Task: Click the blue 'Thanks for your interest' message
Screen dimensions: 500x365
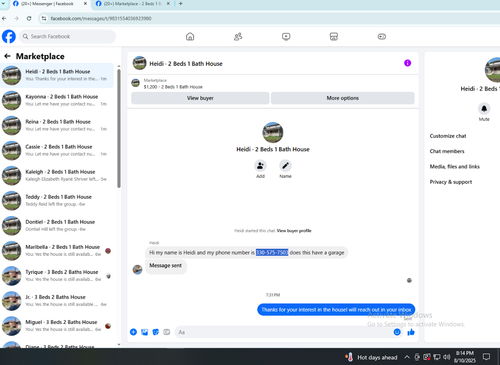Action: 336,310
